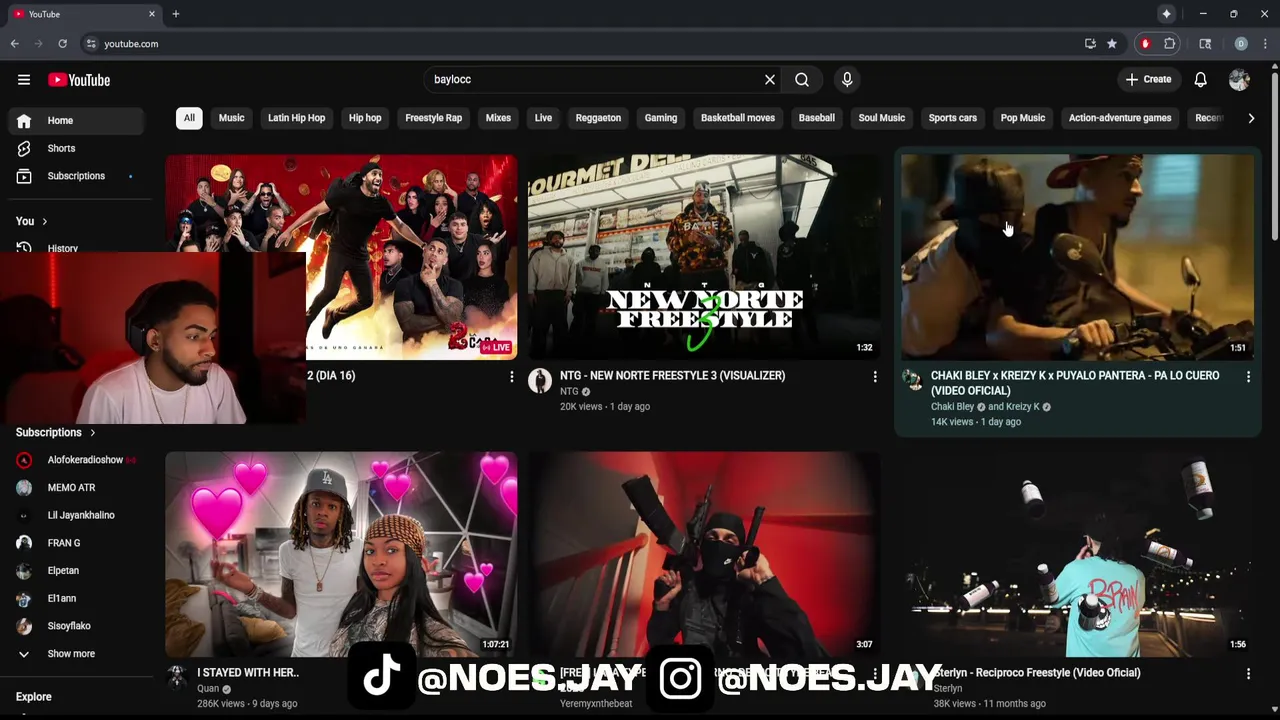Image resolution: width=1280 pixels, height=720 pixels.
Task: Select the Hip hop chip
Action: click(365, 118)
